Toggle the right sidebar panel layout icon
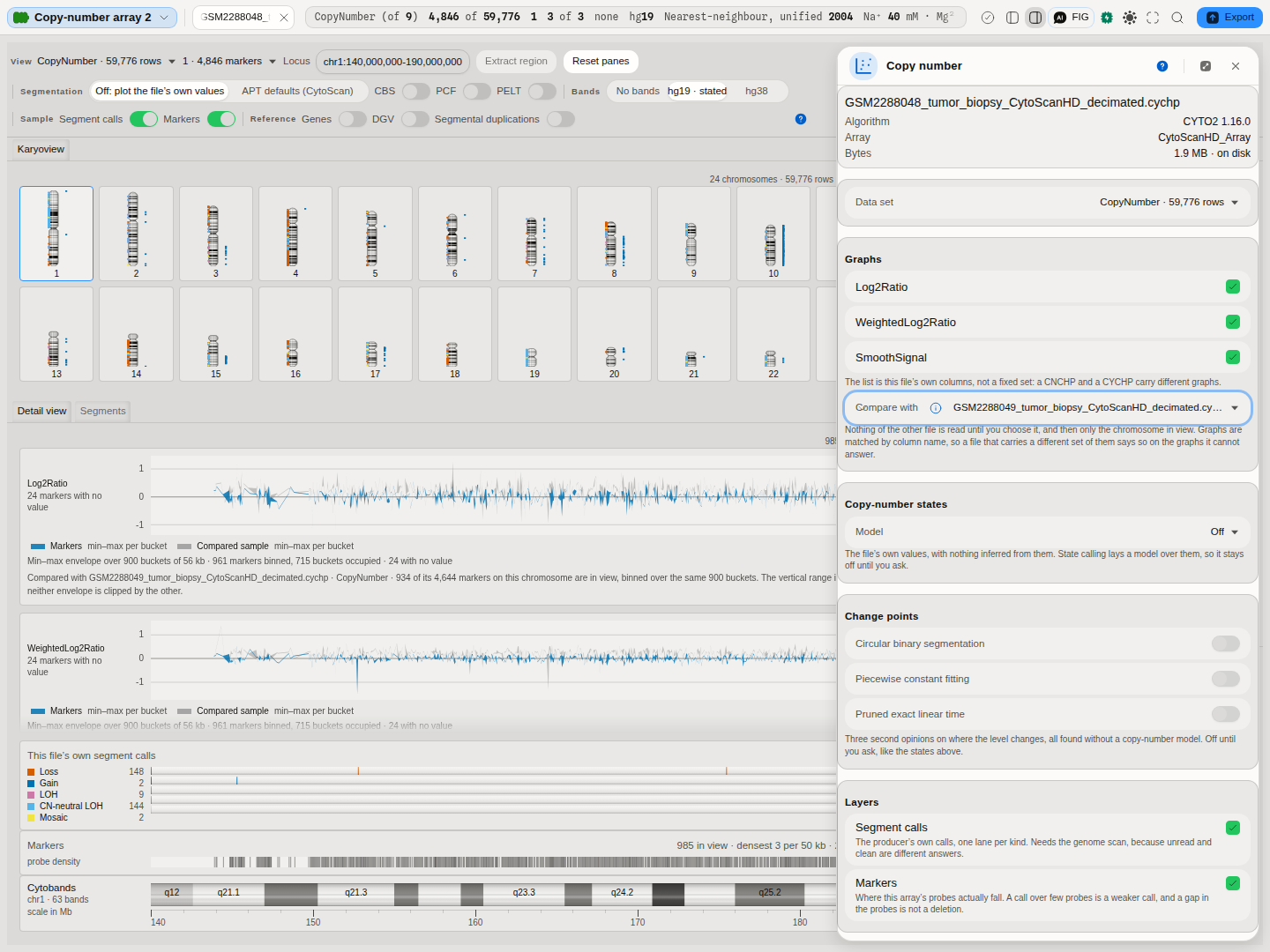 [x=1035, y=18]
